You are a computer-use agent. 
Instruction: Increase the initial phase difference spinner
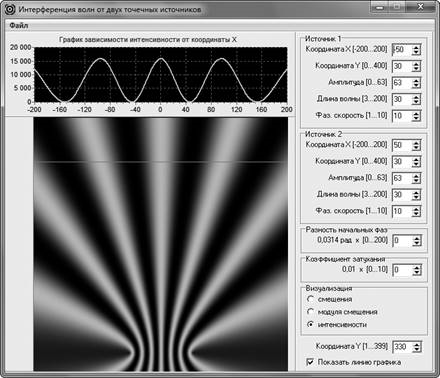[x=416, y=238]
